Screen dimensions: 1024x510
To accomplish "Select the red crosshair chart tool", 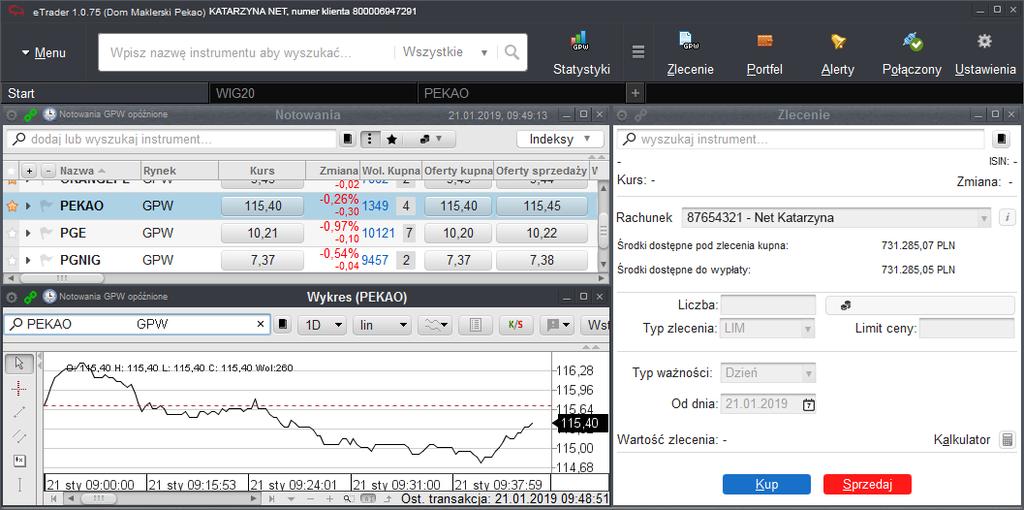I will pos(19,389).
